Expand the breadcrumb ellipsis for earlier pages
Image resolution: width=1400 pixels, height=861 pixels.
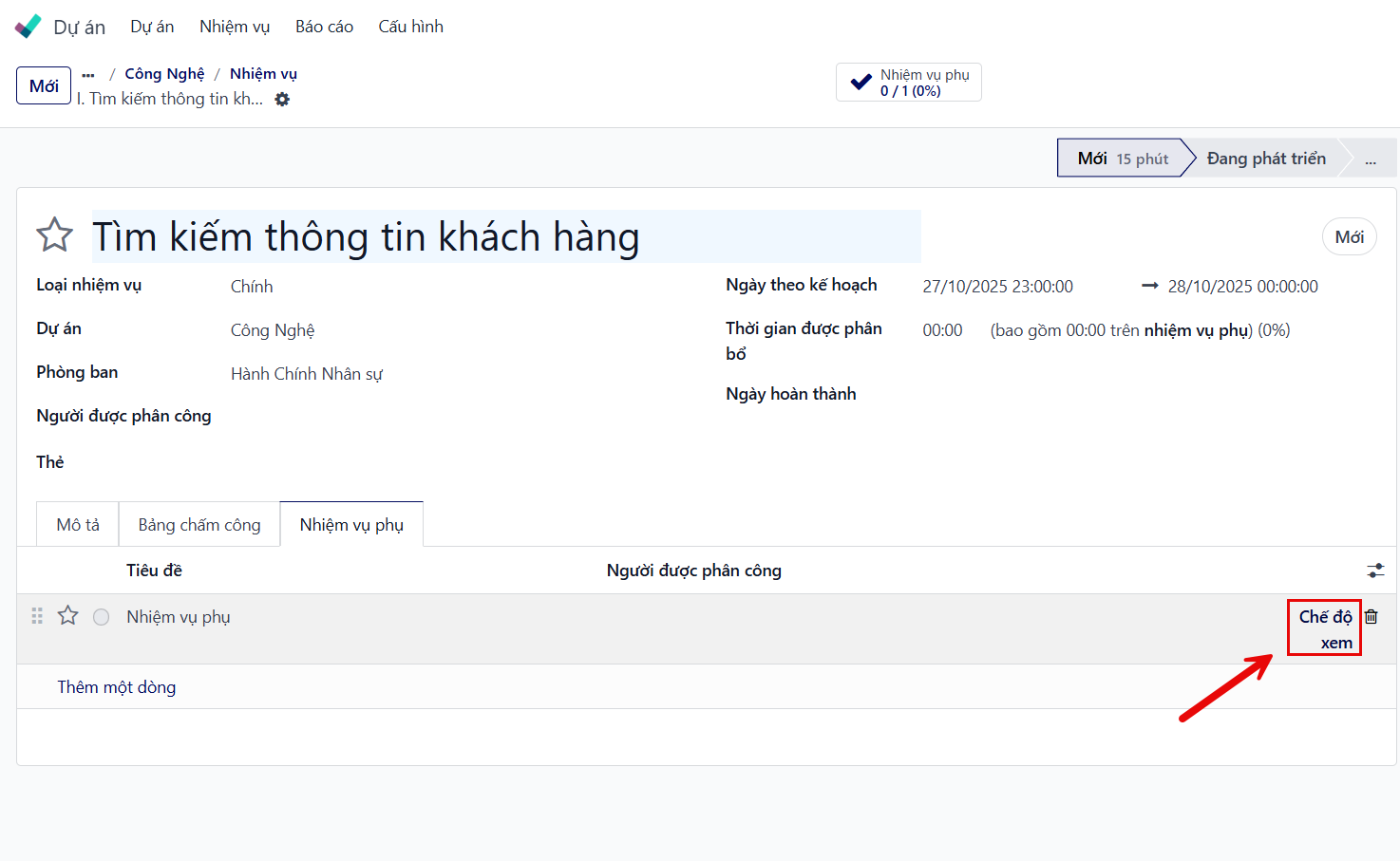[88, 74]
